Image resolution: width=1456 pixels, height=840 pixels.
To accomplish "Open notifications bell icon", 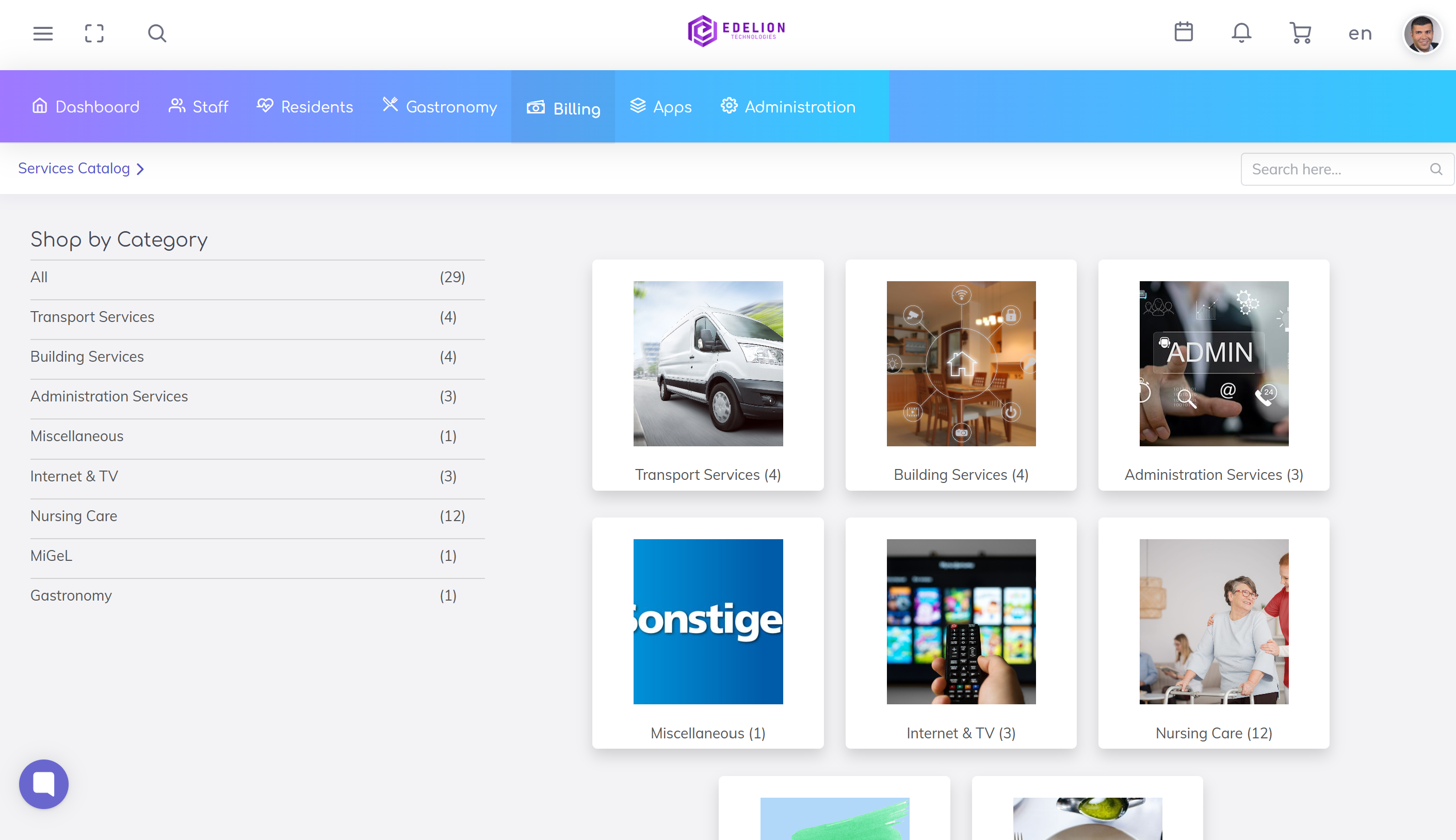I will point(1241,33).
